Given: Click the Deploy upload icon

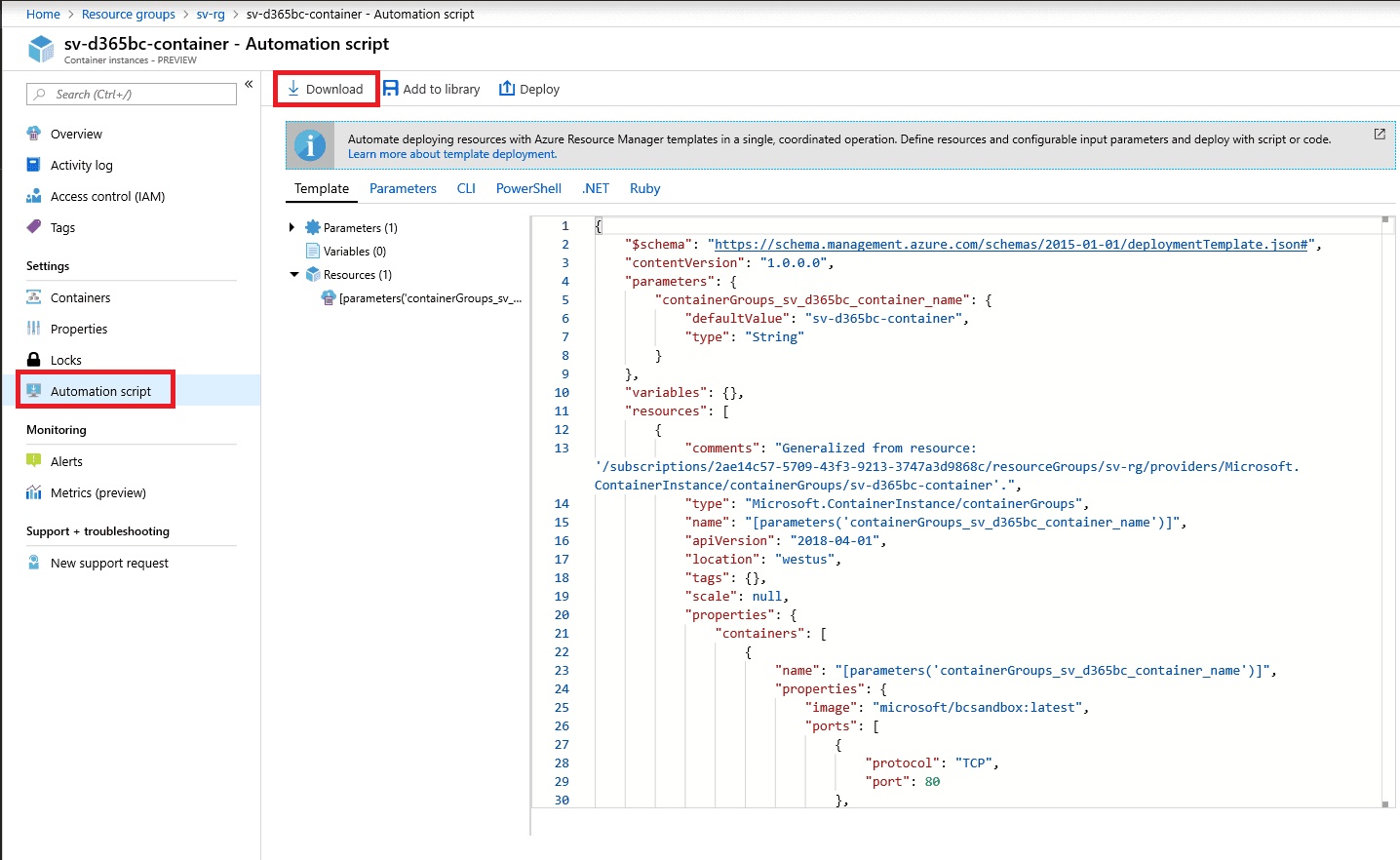Looking at the screenshot, I should [507, 89].
